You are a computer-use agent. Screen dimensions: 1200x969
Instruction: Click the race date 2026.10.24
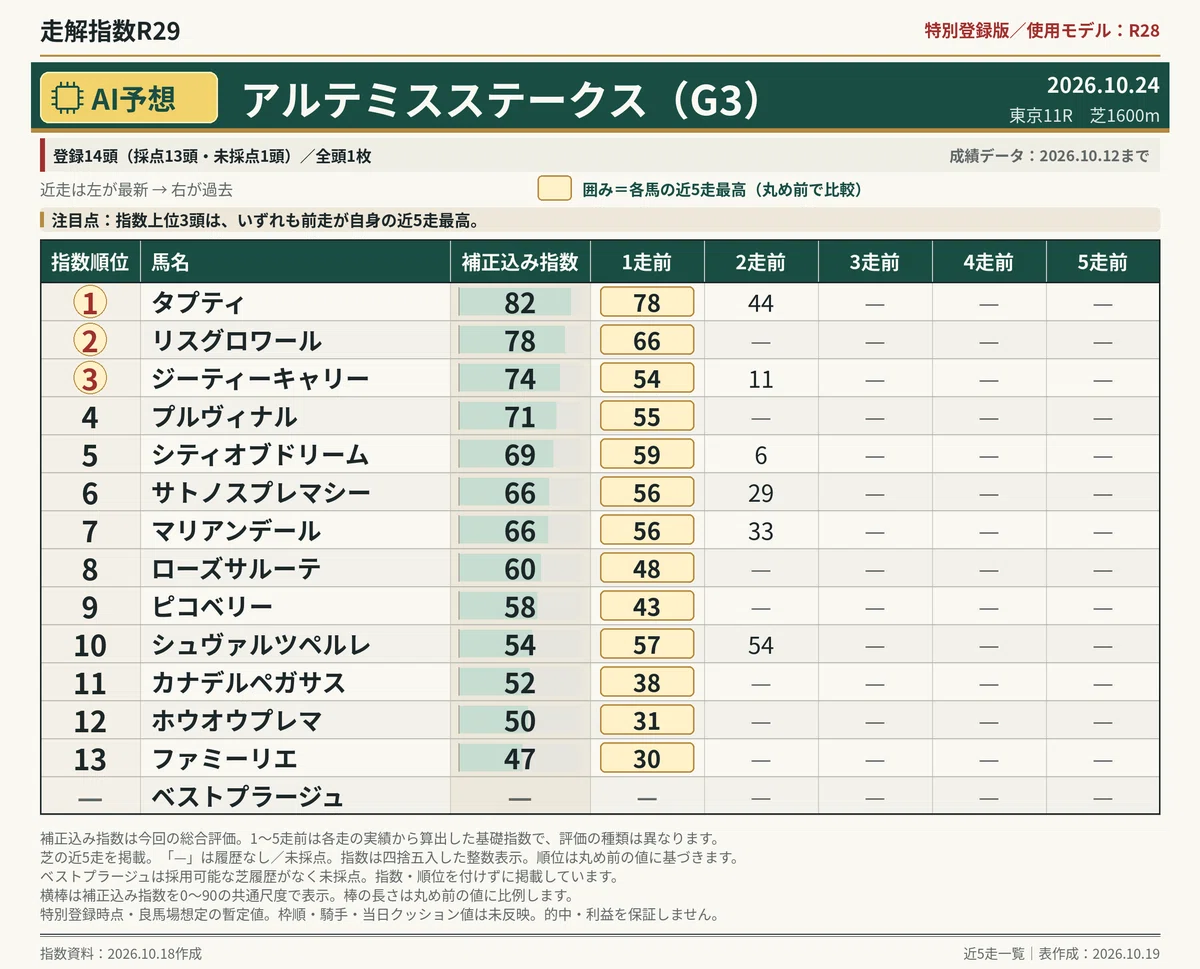[x=1103, y=85]
